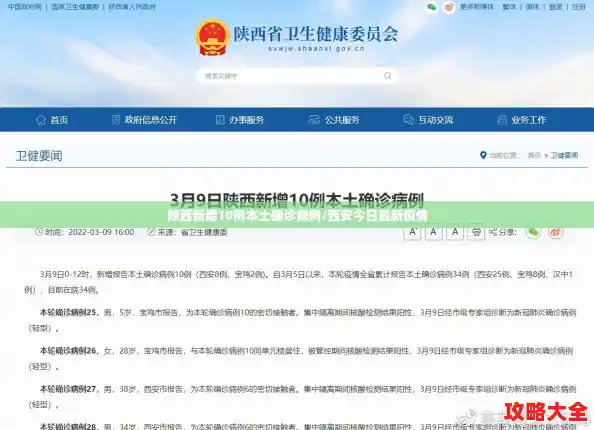Click the 分享 share label
Viewport: 594px width, 430px height.
[507, 232]
